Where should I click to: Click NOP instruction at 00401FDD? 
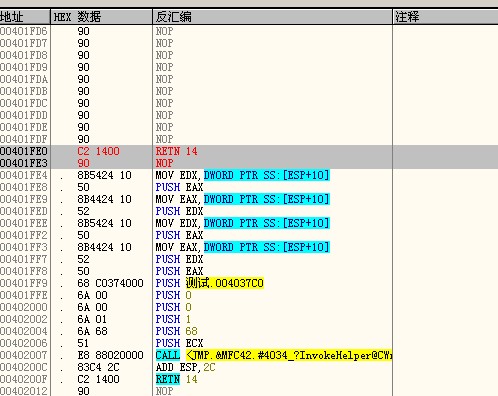tap(164, 115)
